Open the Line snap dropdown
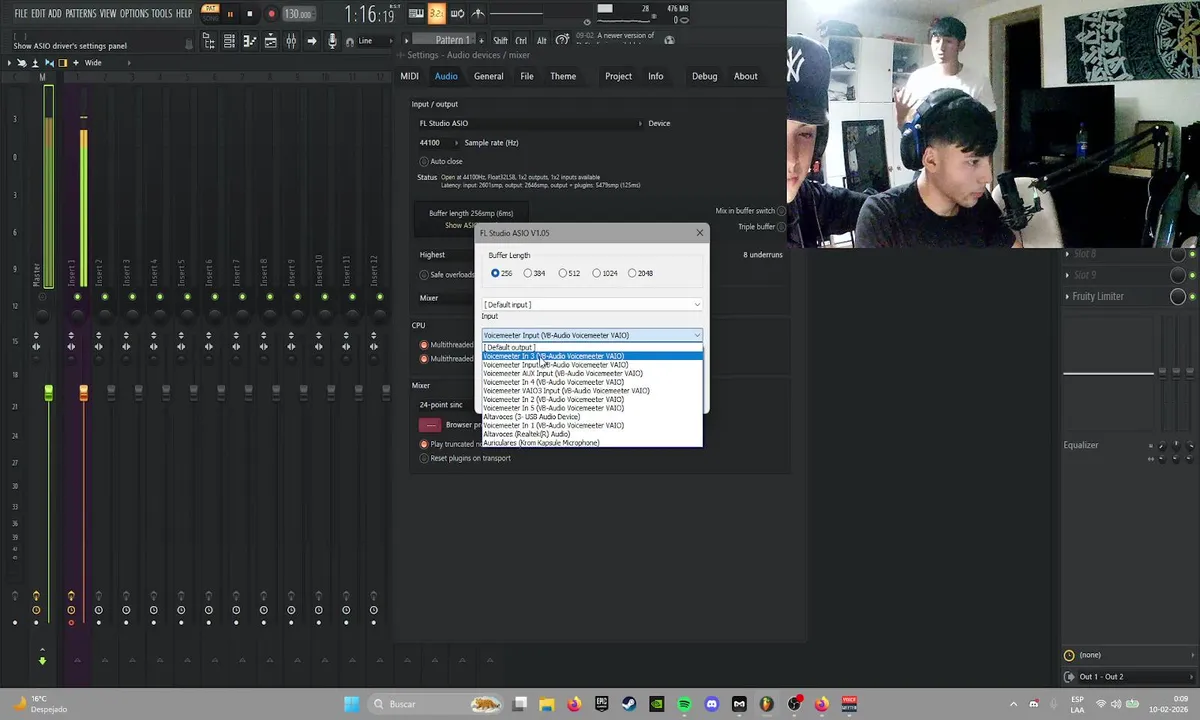This screenshot has height=720, width=1200. point(372,41)
